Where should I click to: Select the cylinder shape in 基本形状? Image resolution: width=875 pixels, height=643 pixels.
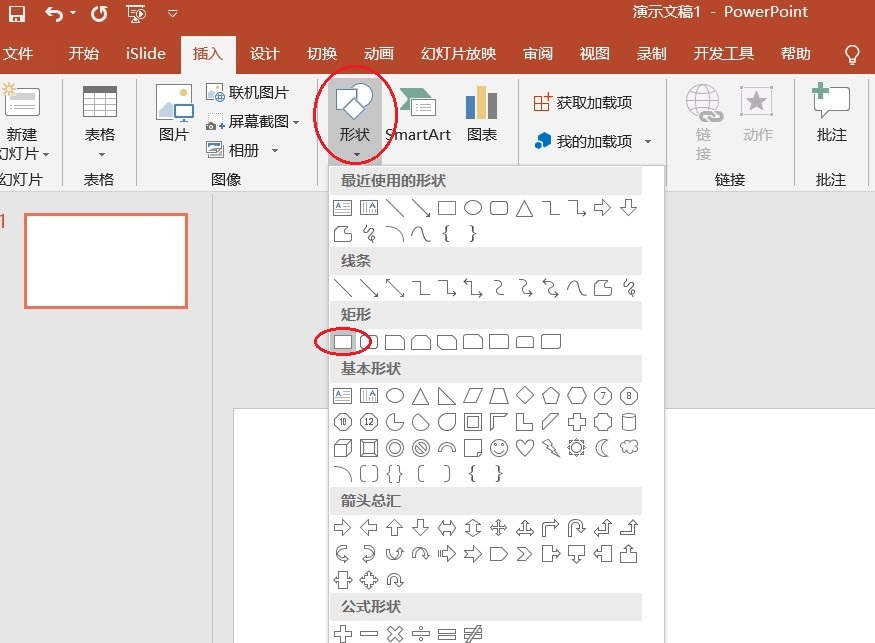629,422
